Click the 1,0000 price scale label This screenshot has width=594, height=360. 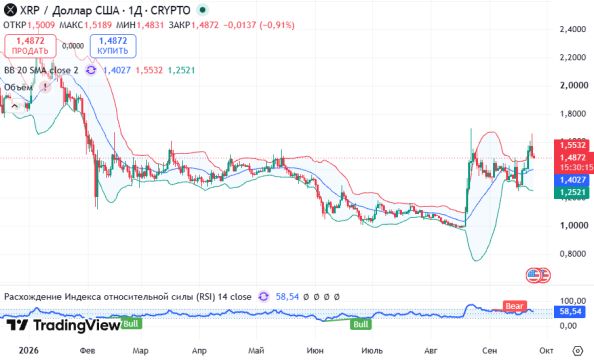[x=574, y=225]
